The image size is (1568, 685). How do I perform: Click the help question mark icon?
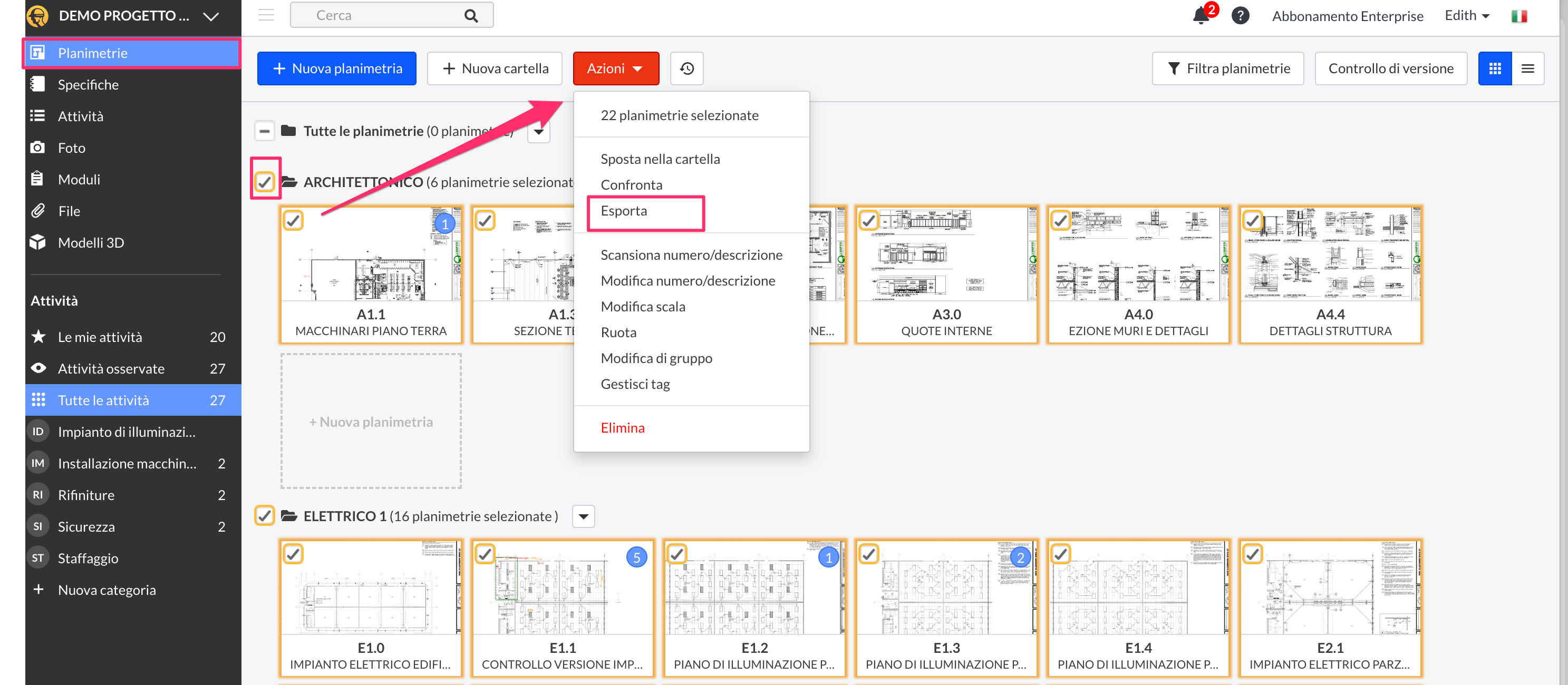click(1240, 16)
